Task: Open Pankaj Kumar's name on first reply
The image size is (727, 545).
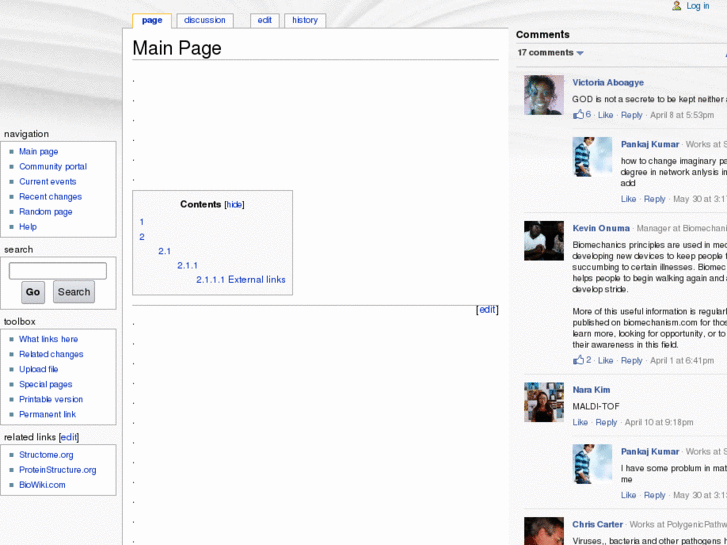Action: coord(650,144)
